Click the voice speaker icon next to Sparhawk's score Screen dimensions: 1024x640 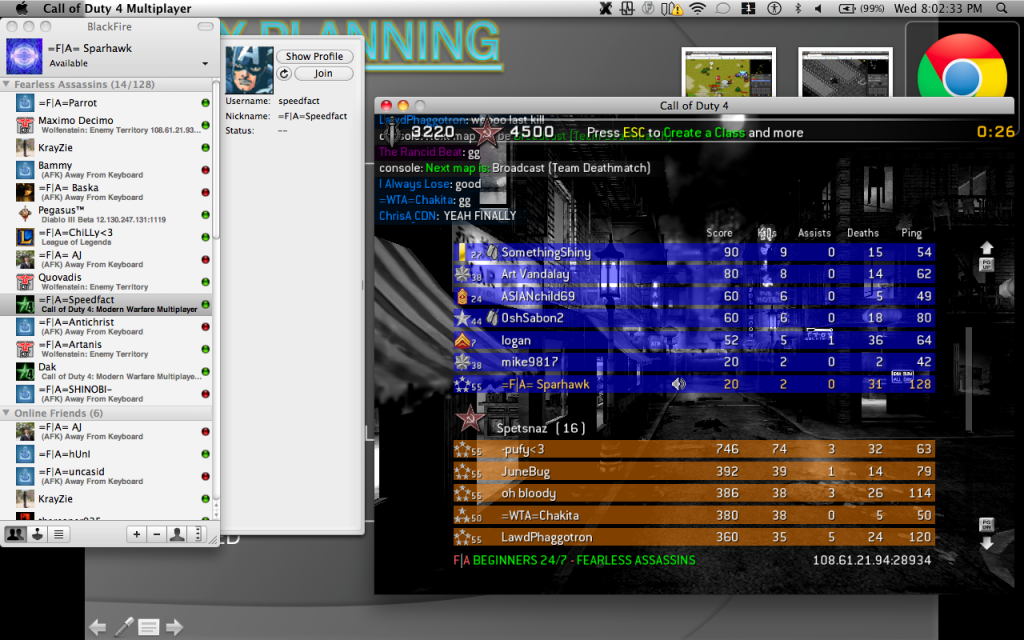click(679, 384)
